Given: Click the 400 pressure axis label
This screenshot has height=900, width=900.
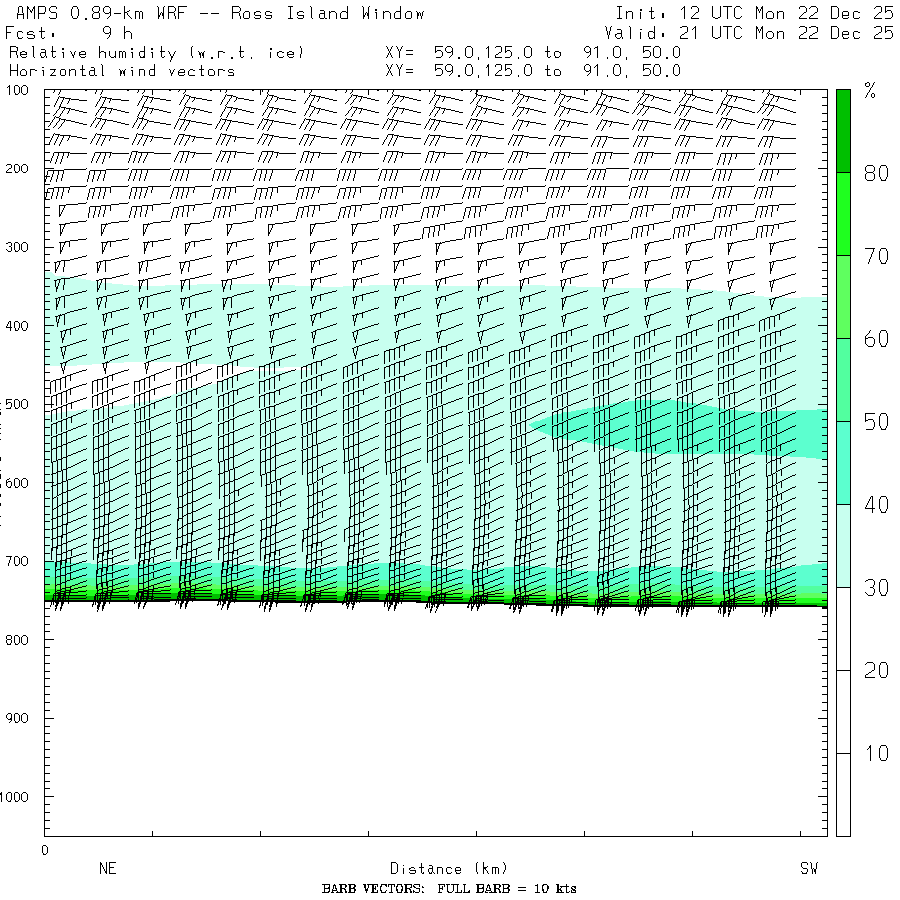Looking at the screenshot, I should coord(17,326).
